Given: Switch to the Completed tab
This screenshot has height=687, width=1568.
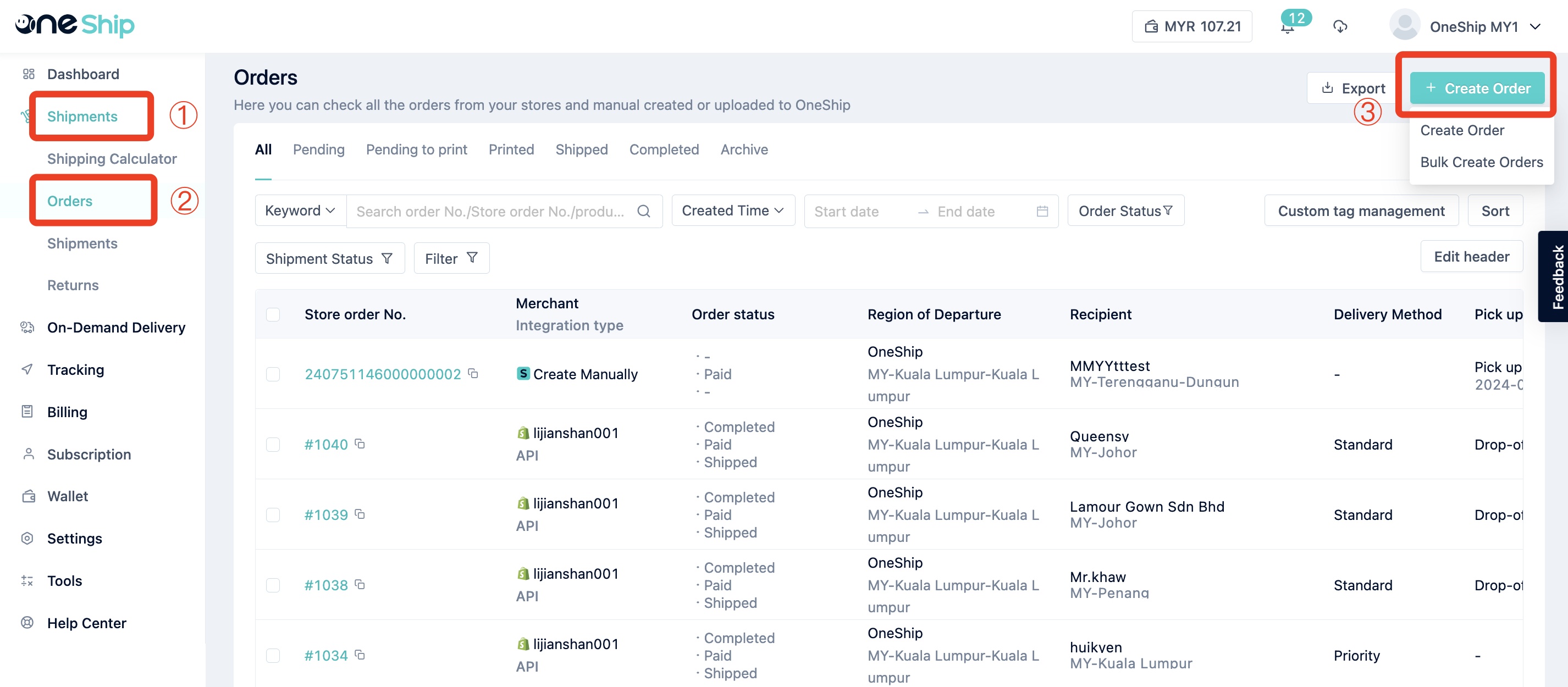Looking at the screenshot, I should coord(664,149).
